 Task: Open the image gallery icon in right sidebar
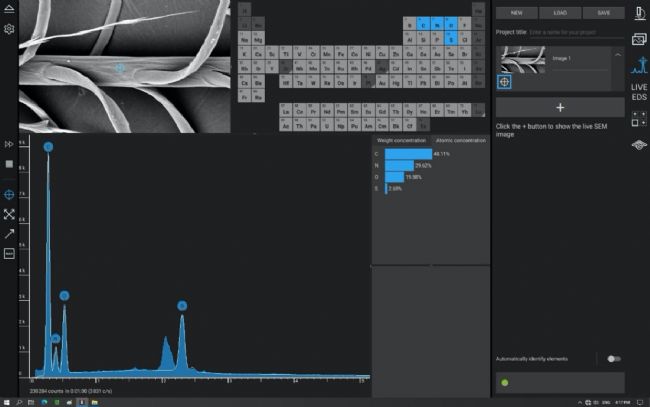click(639, 39)
